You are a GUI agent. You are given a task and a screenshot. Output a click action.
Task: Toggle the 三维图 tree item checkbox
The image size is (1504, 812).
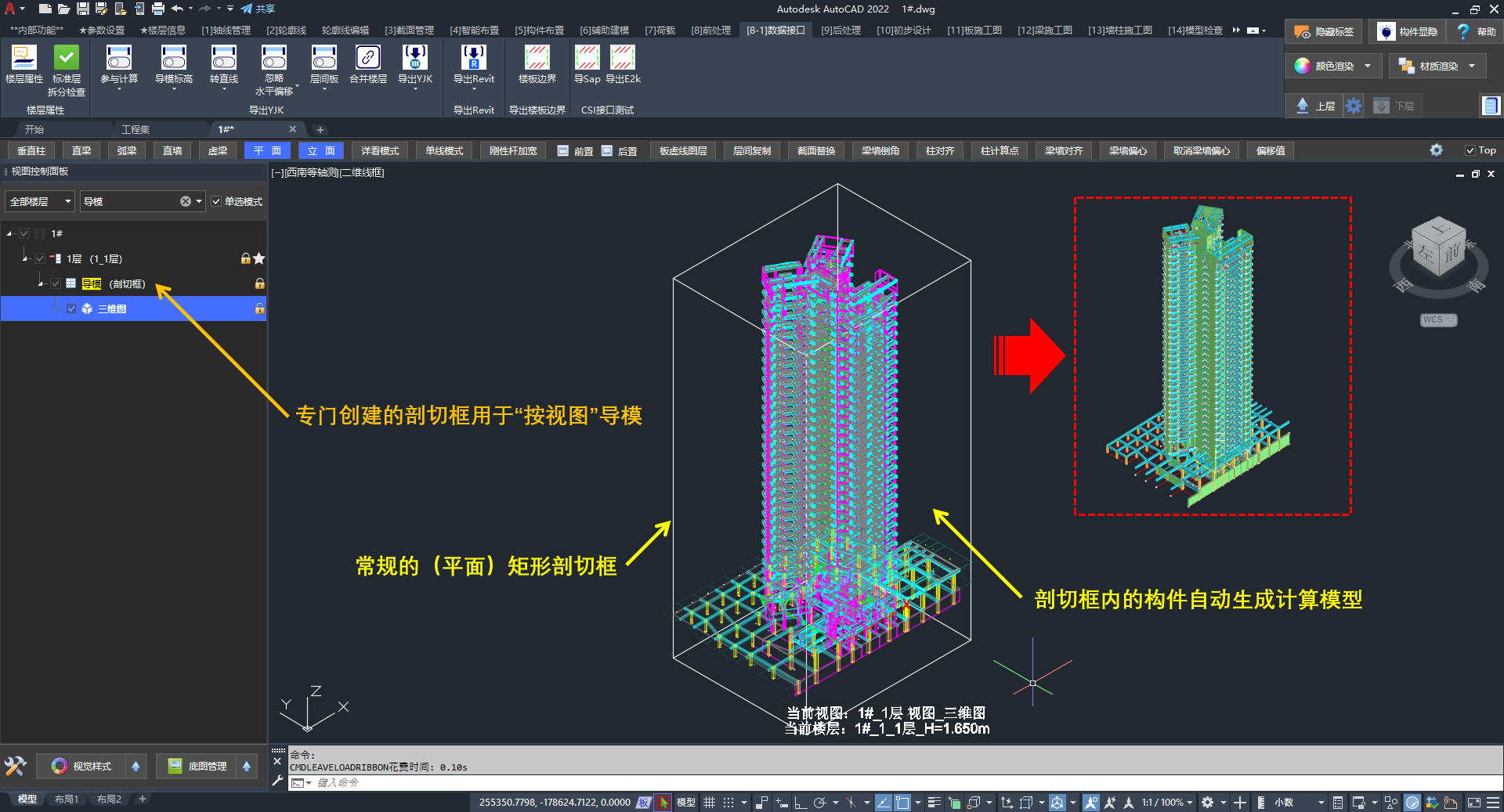(71, 309)
